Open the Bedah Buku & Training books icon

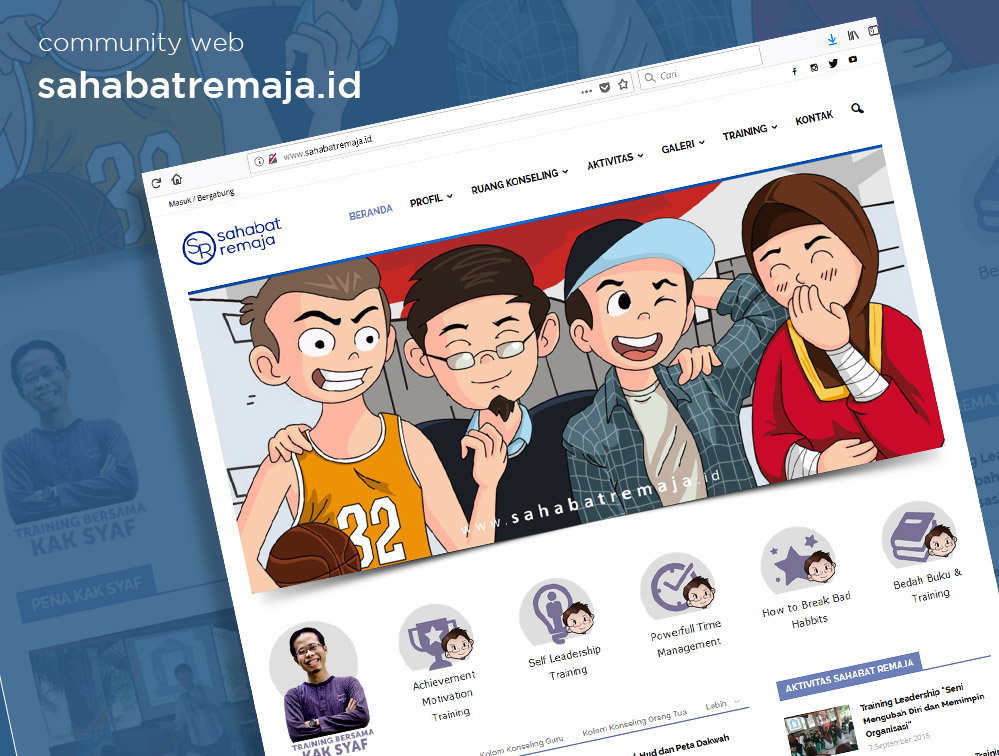919,536
